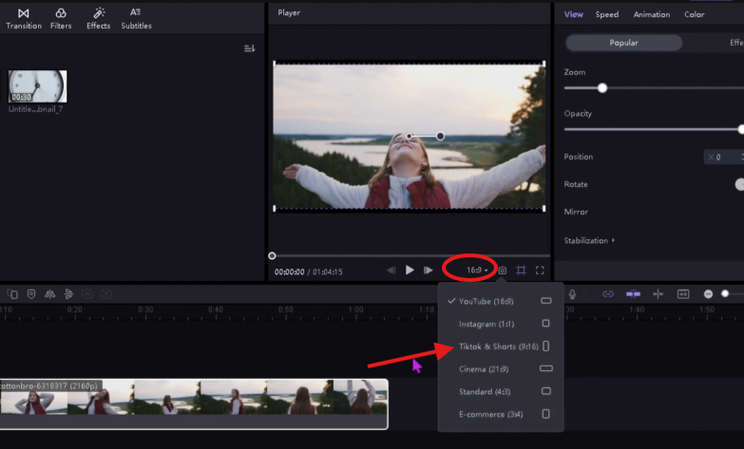Switch to the Color tab
This screenshot has width=744, height=449.
coord(694,14)
